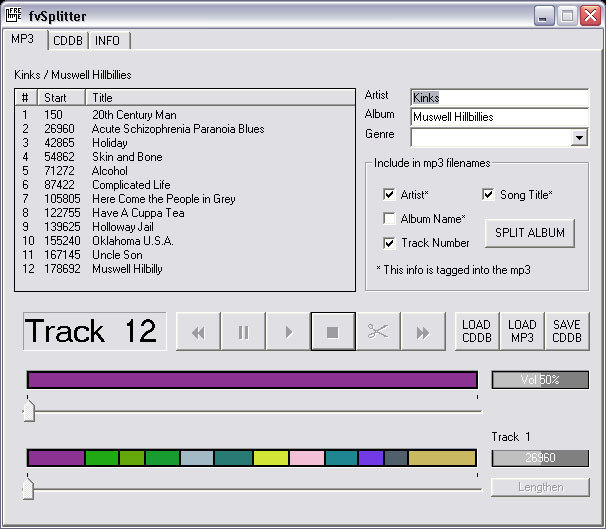Click start value 105805 in track list

tap(62, 199)
